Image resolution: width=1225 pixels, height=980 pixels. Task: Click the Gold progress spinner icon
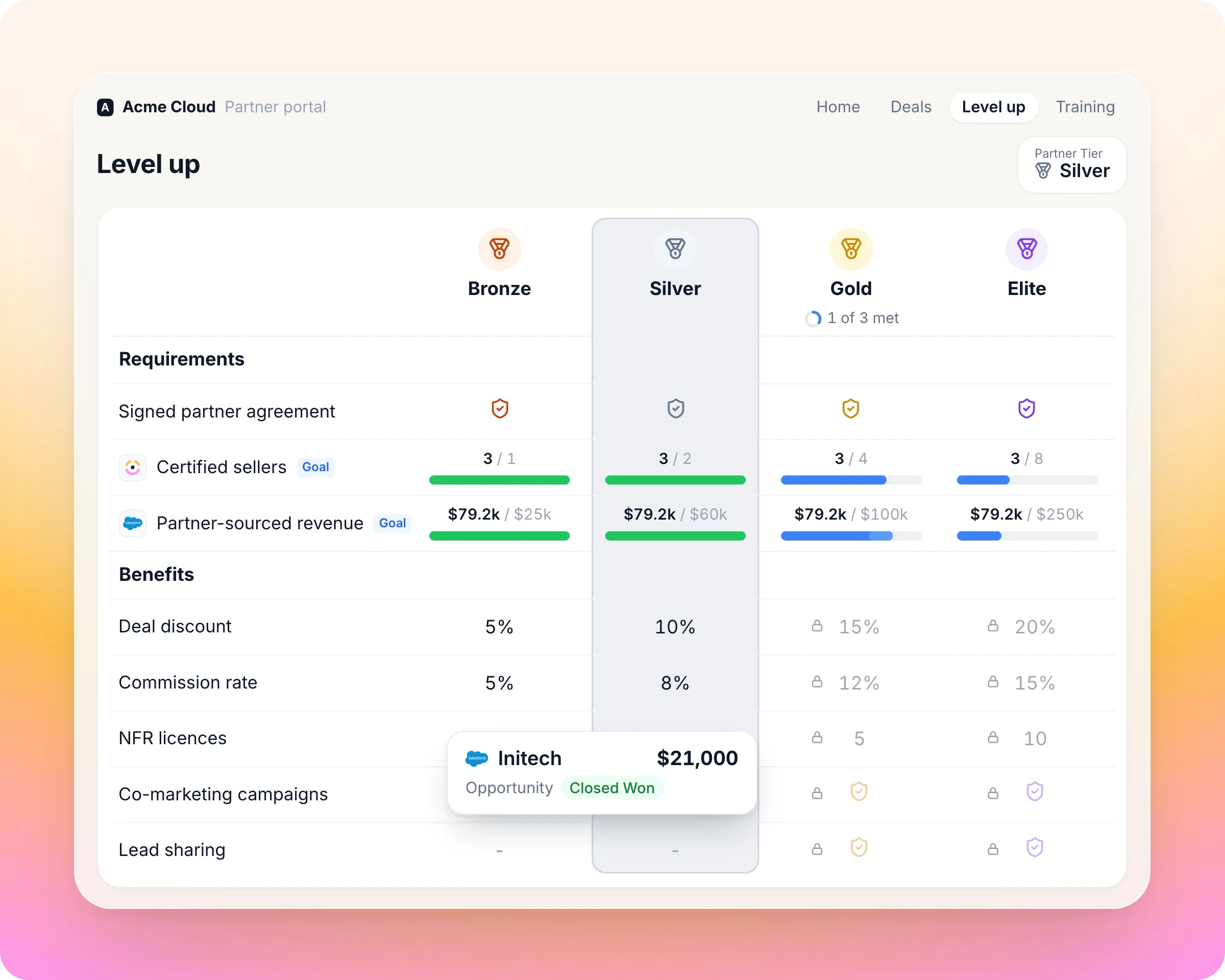pos(813,318)
